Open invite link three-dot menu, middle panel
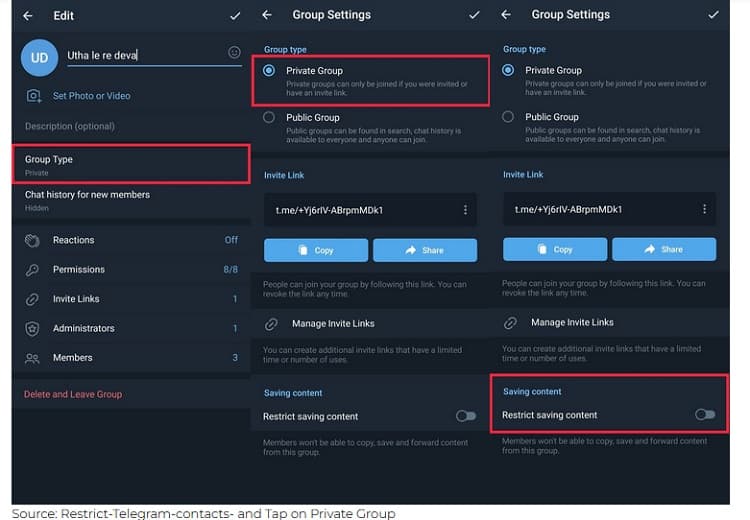 465,210
